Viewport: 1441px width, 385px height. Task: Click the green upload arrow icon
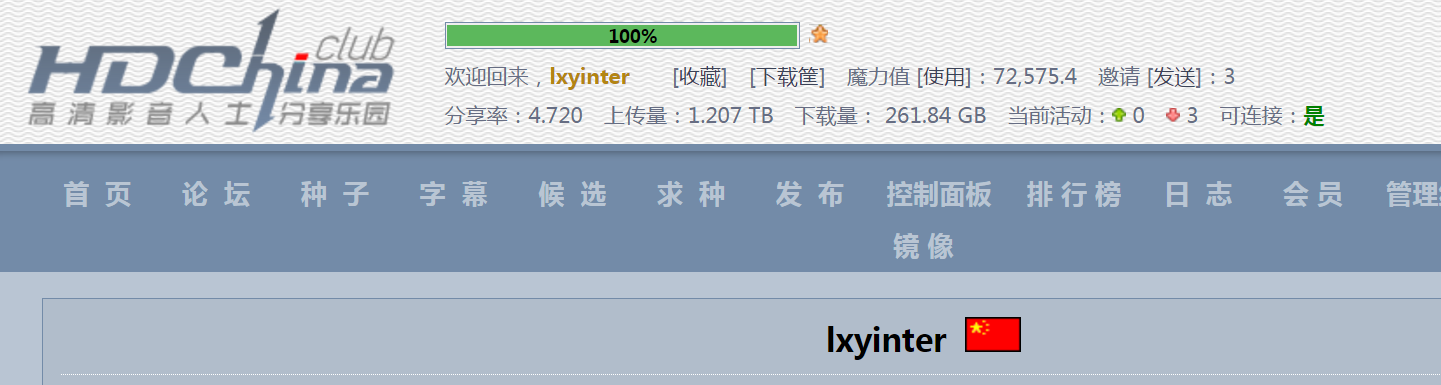pyautogui.click(x=1119, y=116)
